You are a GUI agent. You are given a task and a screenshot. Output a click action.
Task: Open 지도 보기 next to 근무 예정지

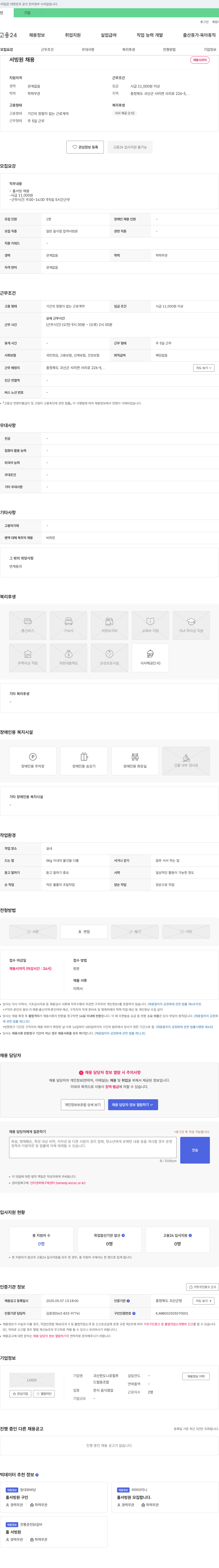click(x=204, y=368)
